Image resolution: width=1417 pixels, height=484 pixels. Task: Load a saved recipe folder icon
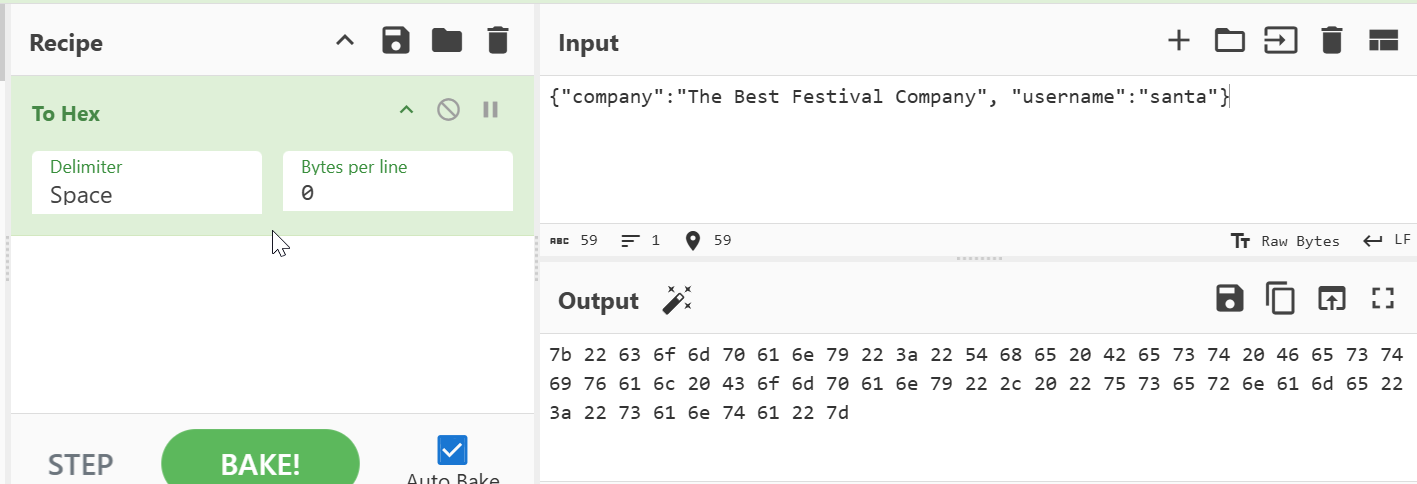(x=447, y=41)
